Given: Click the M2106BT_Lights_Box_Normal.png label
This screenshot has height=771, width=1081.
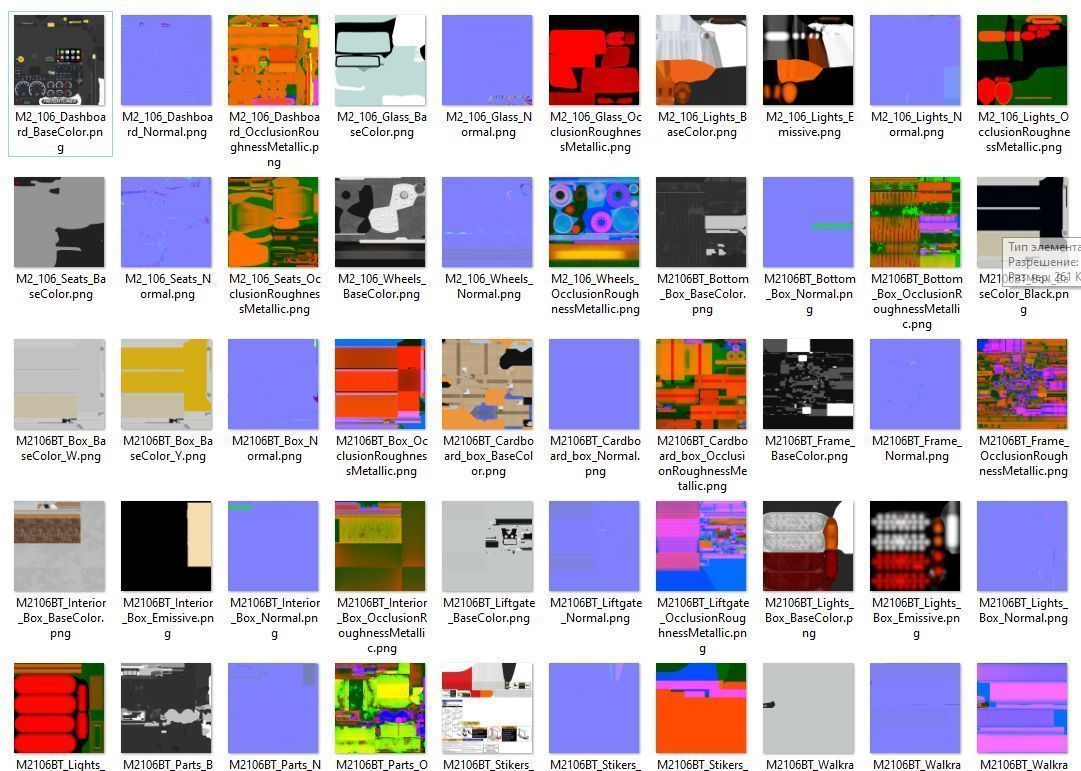Looking at the screenshot, I should coord(1023,610).
